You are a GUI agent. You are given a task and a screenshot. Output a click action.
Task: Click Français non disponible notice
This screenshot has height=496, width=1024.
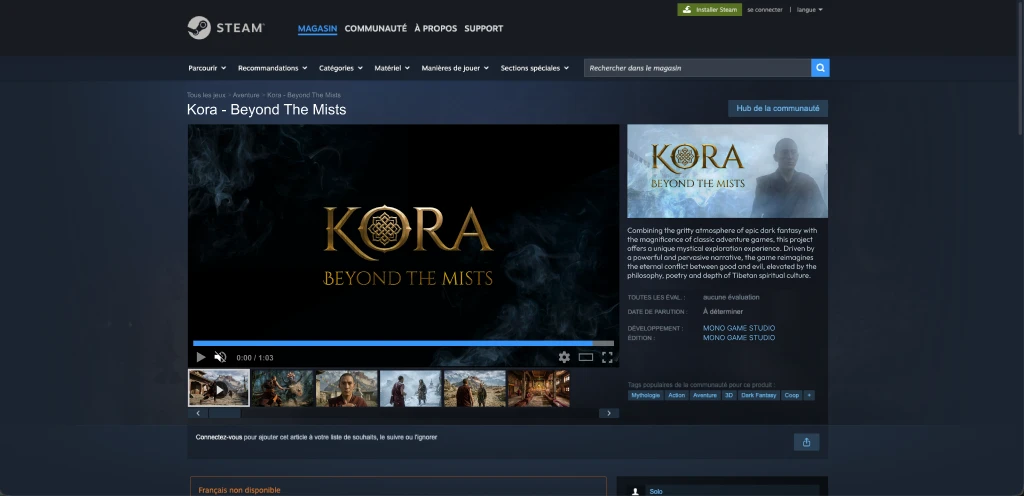(239, 490)
